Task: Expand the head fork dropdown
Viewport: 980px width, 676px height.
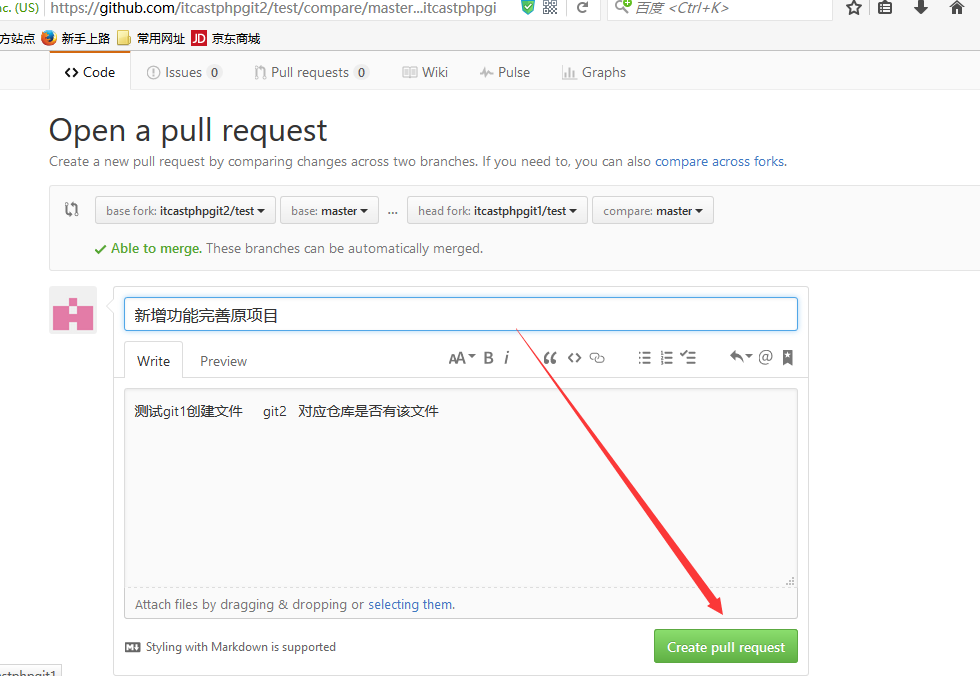Action: pos(497,211)
